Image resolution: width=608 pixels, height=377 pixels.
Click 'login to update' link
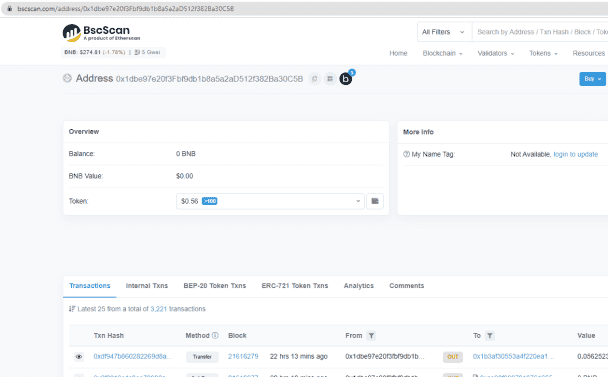tap(575, 154)
